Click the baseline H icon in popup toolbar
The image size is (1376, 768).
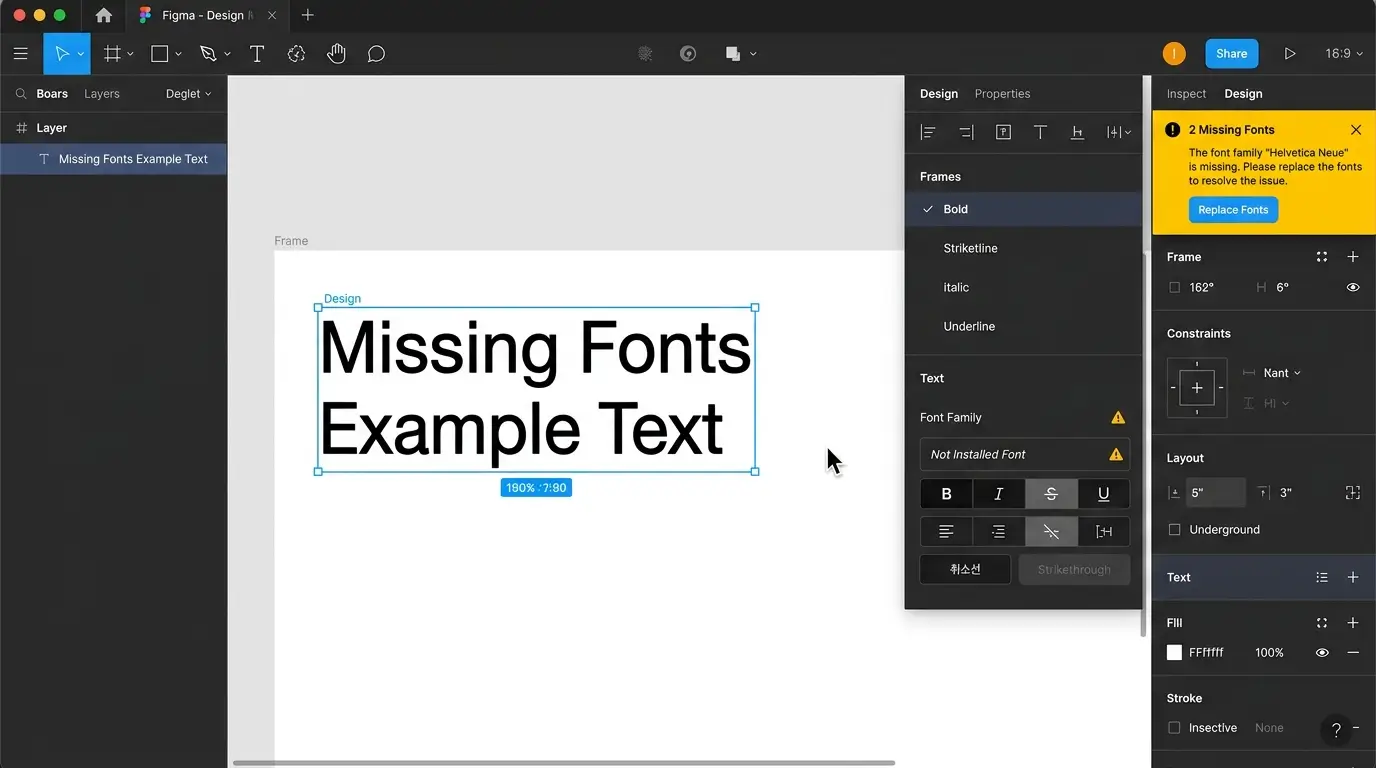1077,132
